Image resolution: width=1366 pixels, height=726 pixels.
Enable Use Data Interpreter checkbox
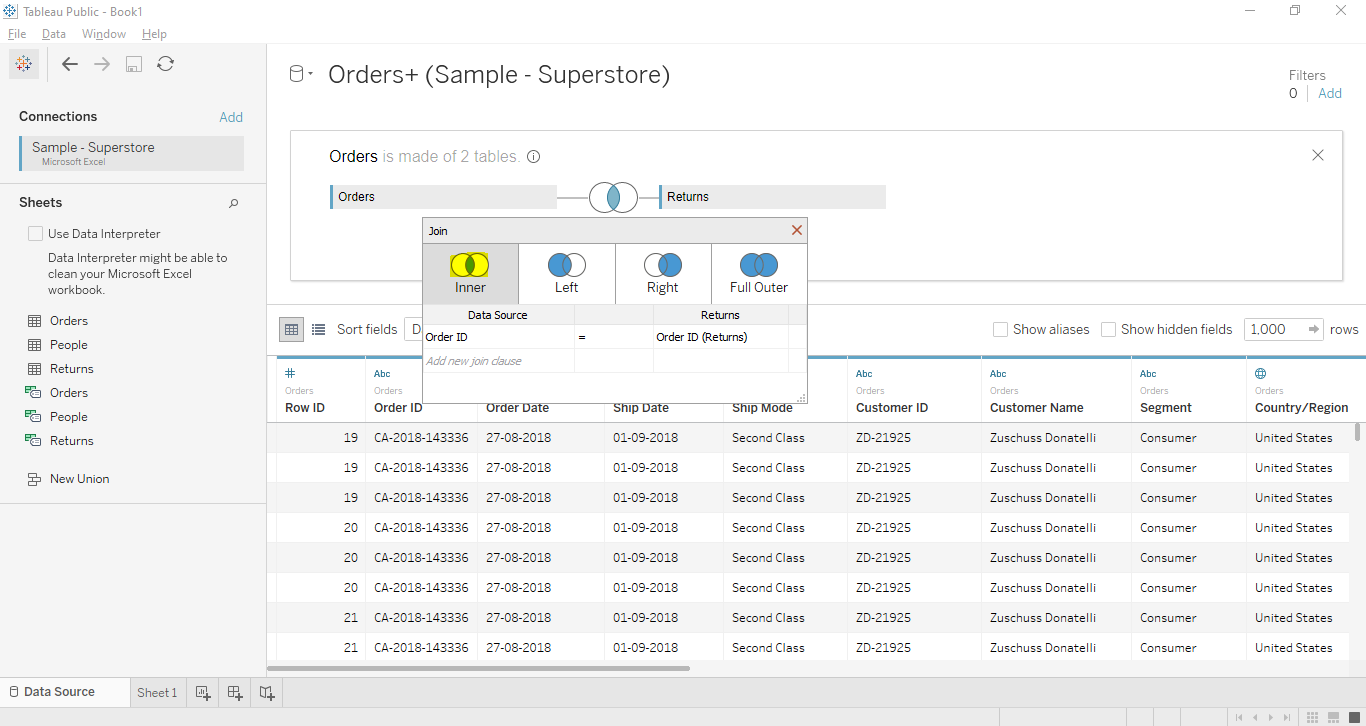(x=36, y=234)
